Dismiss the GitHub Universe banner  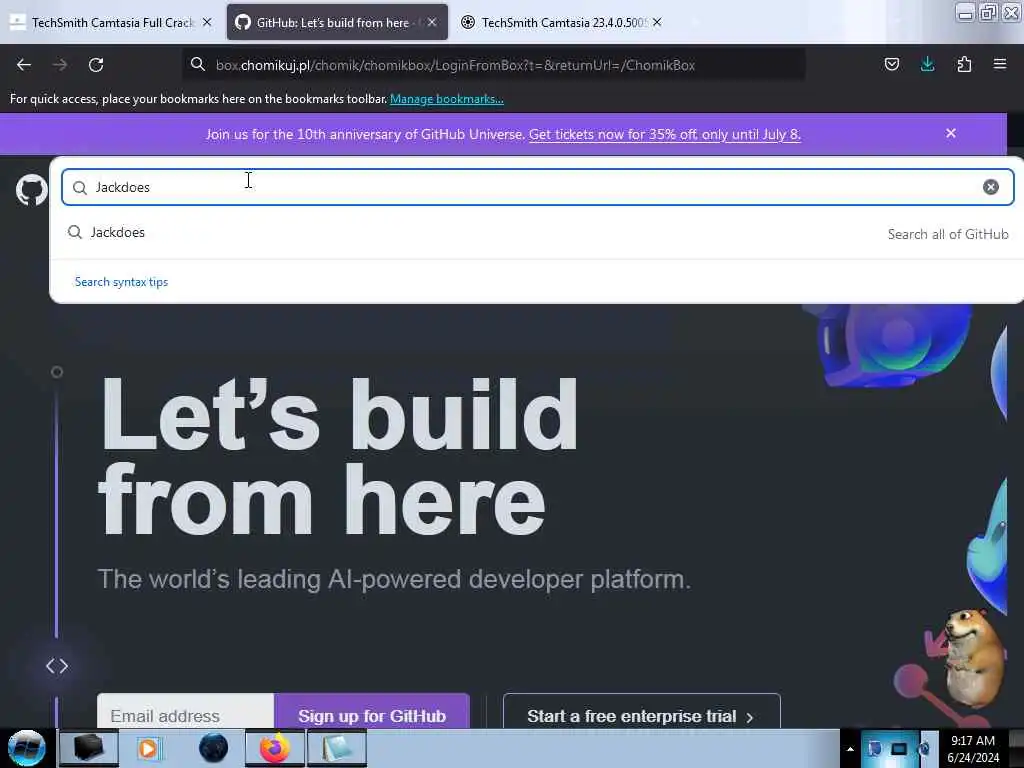[x=951, y=133]
